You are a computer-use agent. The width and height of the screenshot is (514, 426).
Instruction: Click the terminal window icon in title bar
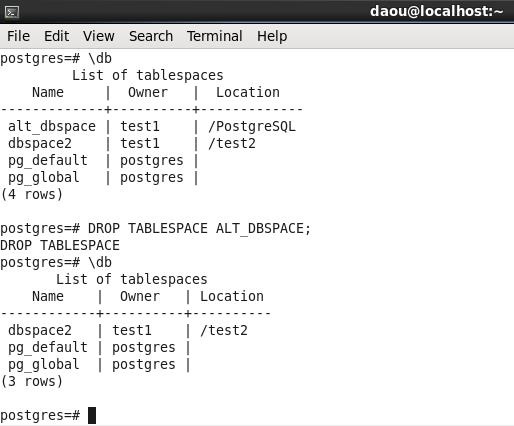pos(12,12)
